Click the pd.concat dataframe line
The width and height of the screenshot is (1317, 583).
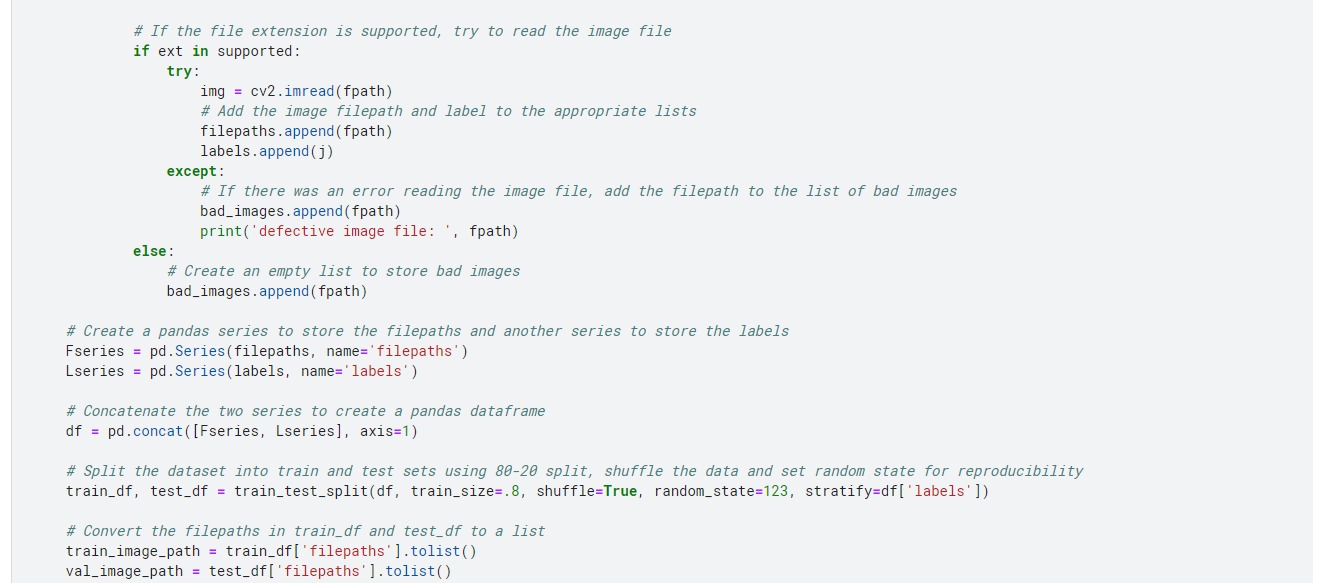[x=241, y=431]
